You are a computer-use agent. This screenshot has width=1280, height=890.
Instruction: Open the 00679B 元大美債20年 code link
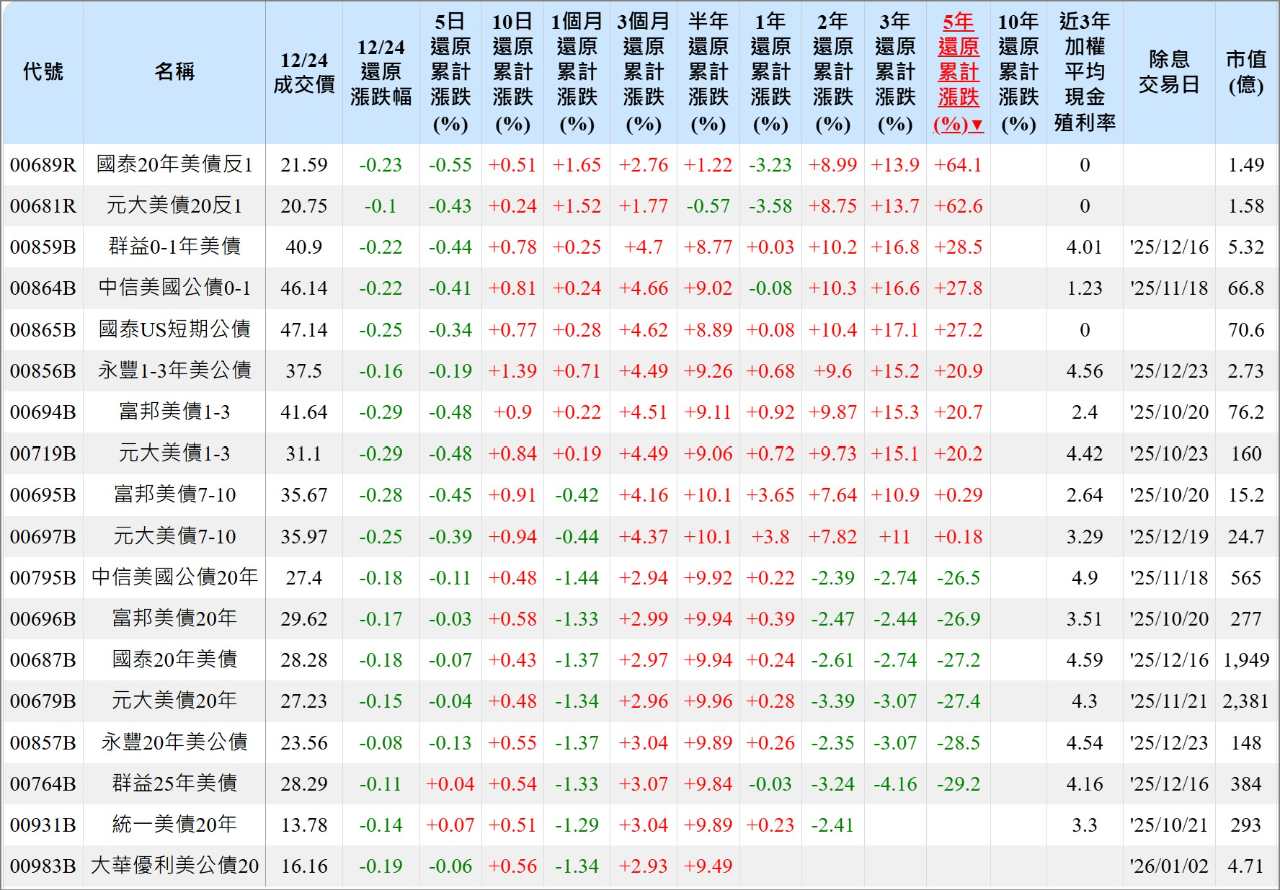coord(43,701)
